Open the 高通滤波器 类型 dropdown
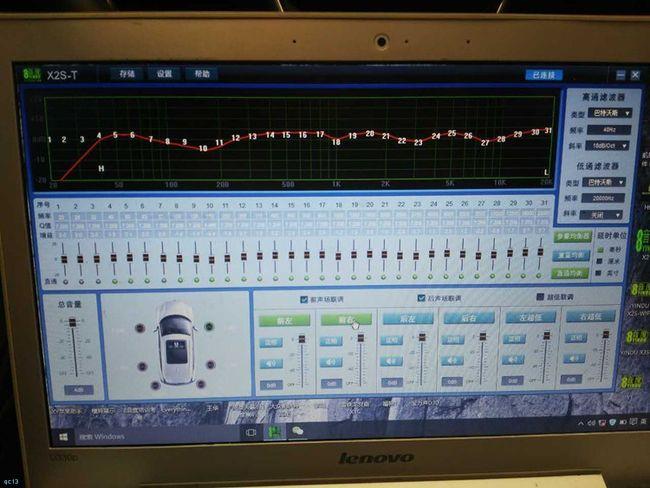 click(x=610, y=113)
